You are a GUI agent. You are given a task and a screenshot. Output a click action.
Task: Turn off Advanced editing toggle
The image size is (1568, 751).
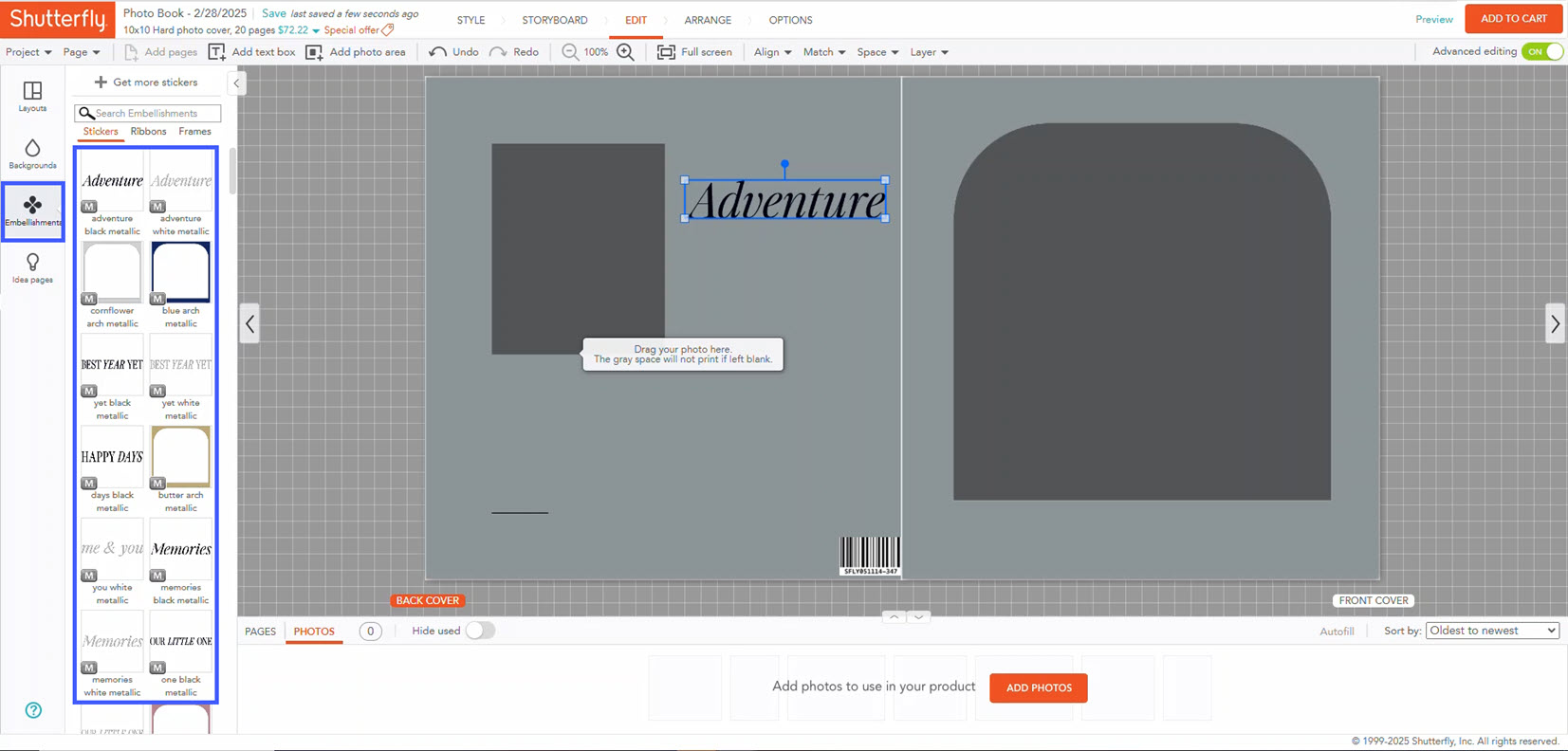[x=1541, y=52]
